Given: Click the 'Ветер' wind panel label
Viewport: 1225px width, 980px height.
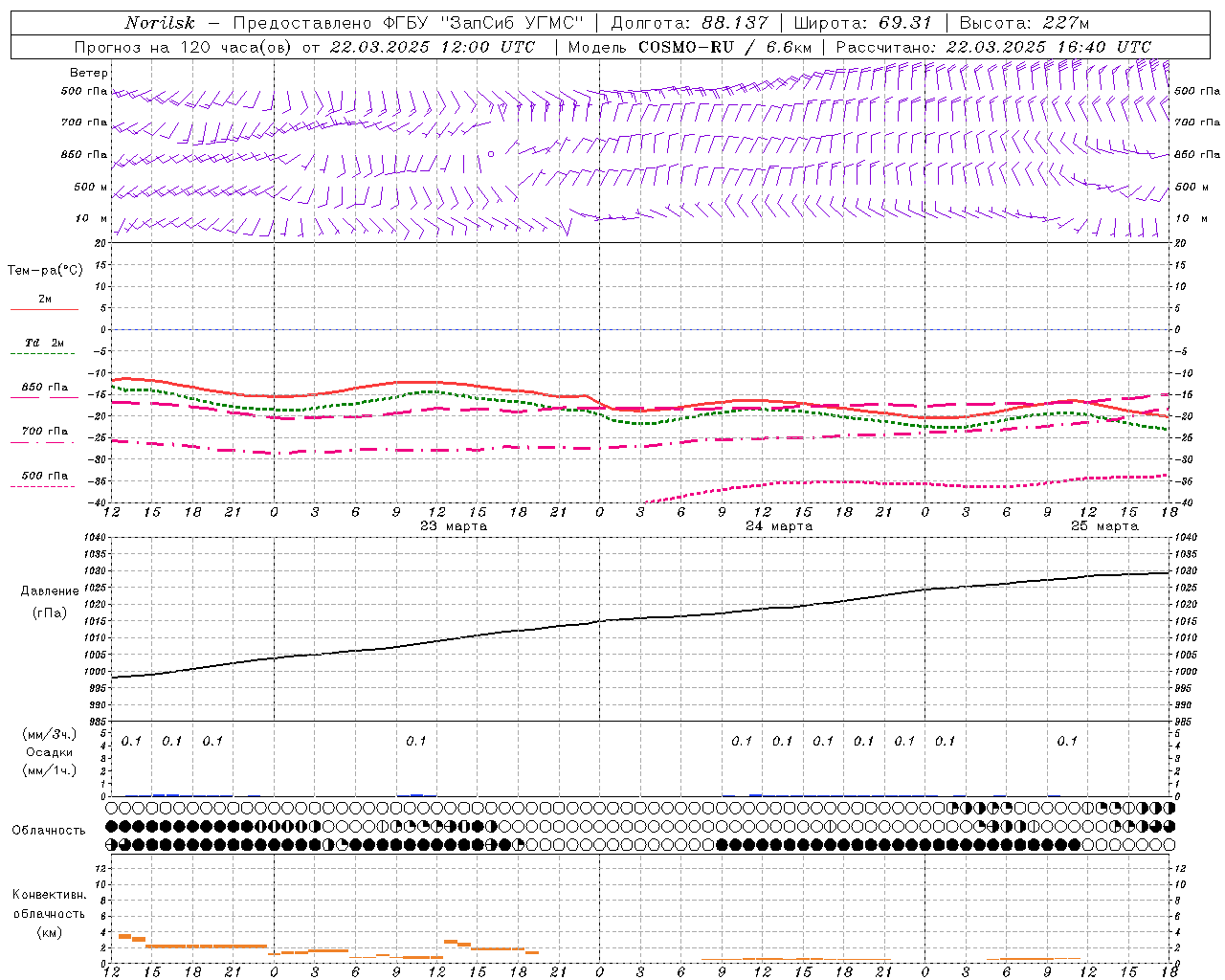Looking at the screenshot, I should click(89, 73).
